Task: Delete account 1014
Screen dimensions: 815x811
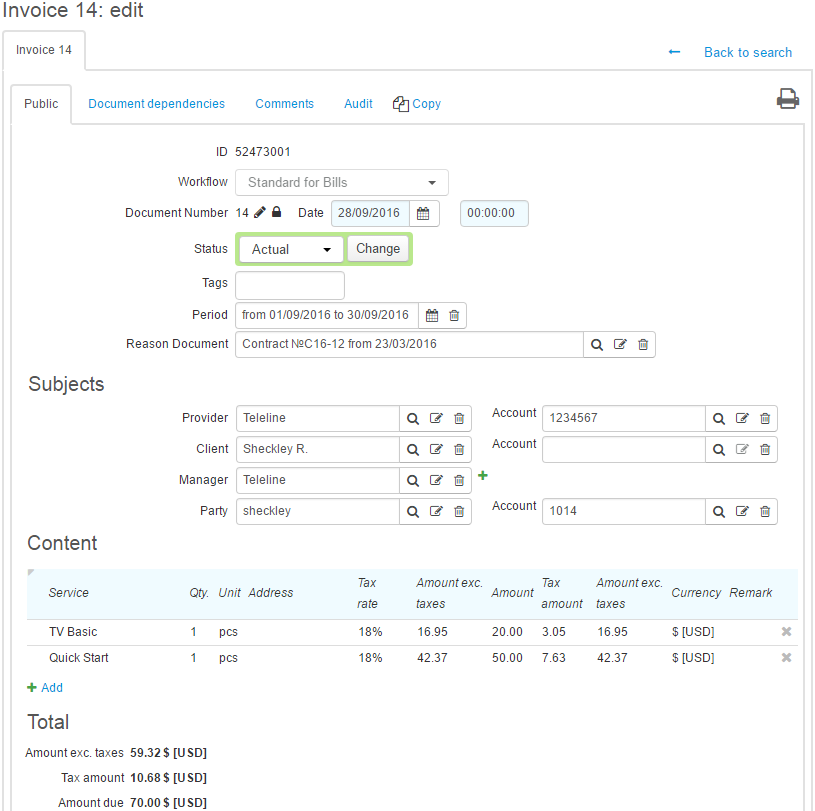Action: point(765,512)
